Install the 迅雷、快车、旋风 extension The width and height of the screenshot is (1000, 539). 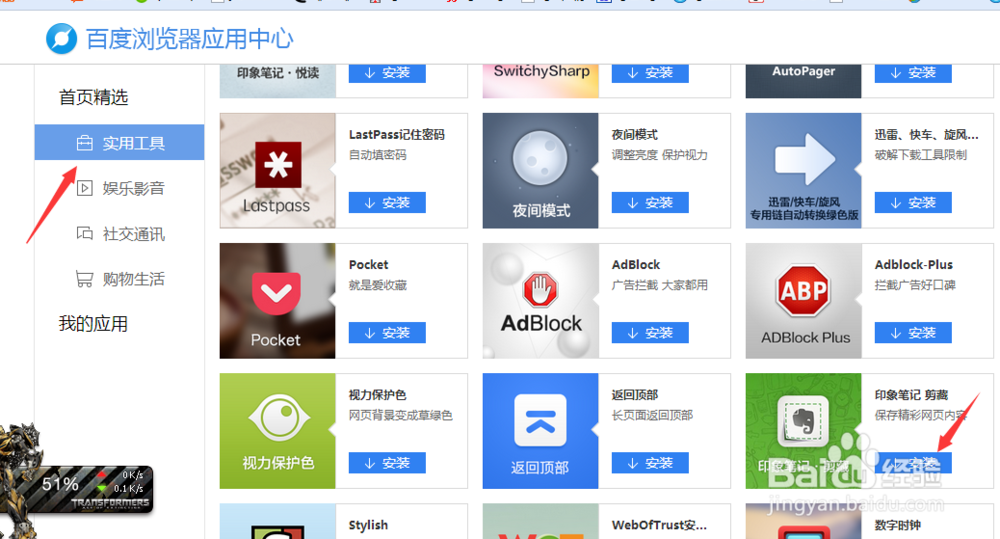coord(913,202)
